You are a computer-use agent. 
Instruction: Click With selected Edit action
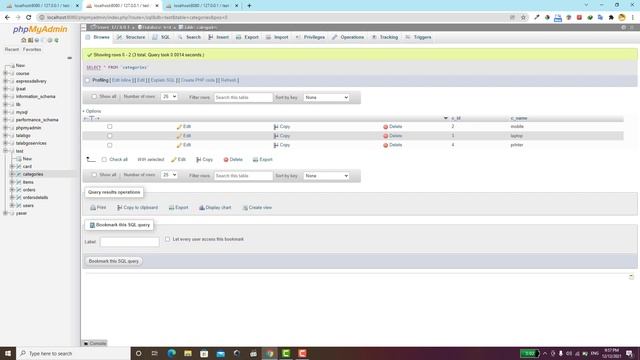point(178,160)
